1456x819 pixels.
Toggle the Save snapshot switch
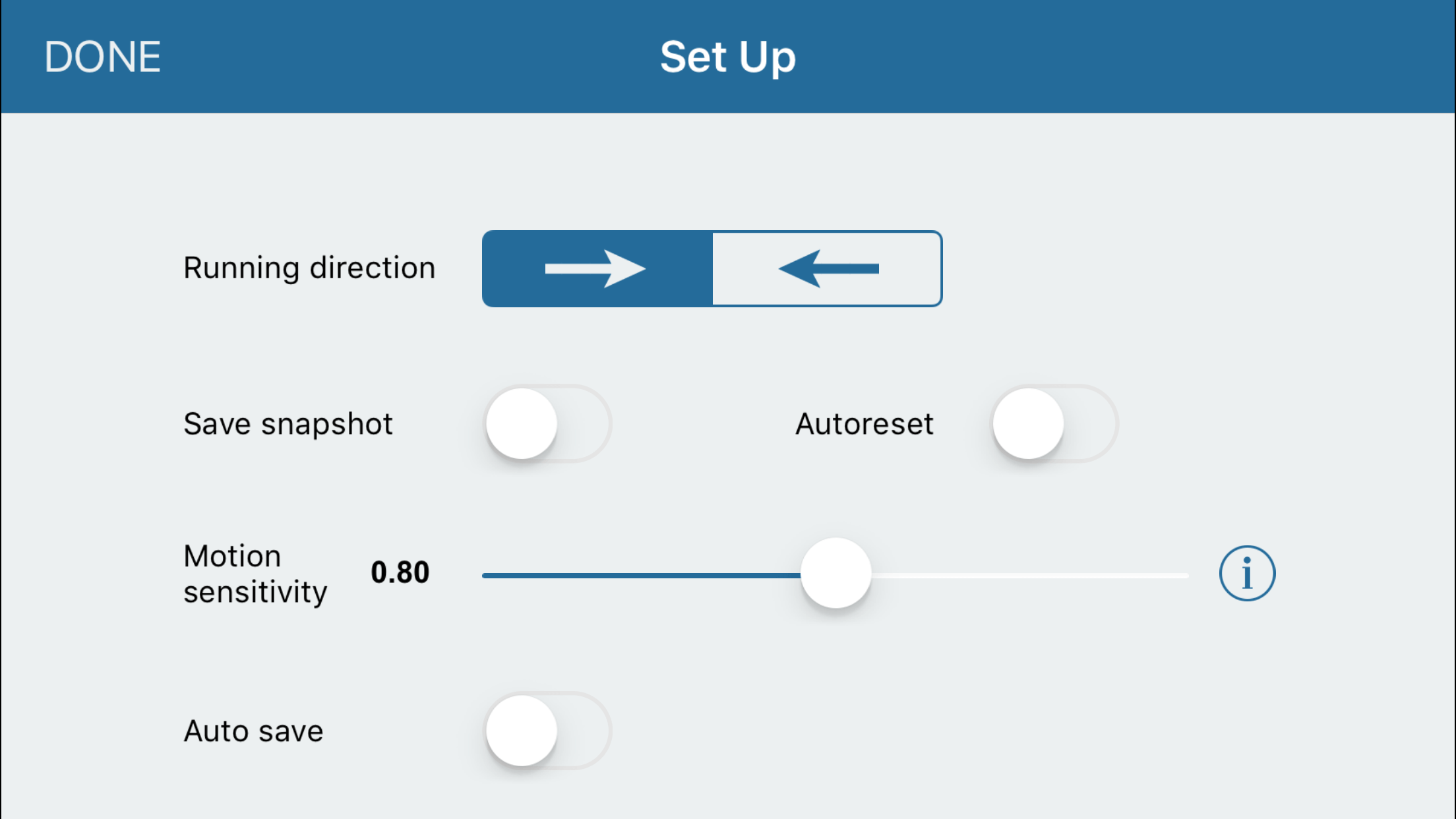coord(547,423)
